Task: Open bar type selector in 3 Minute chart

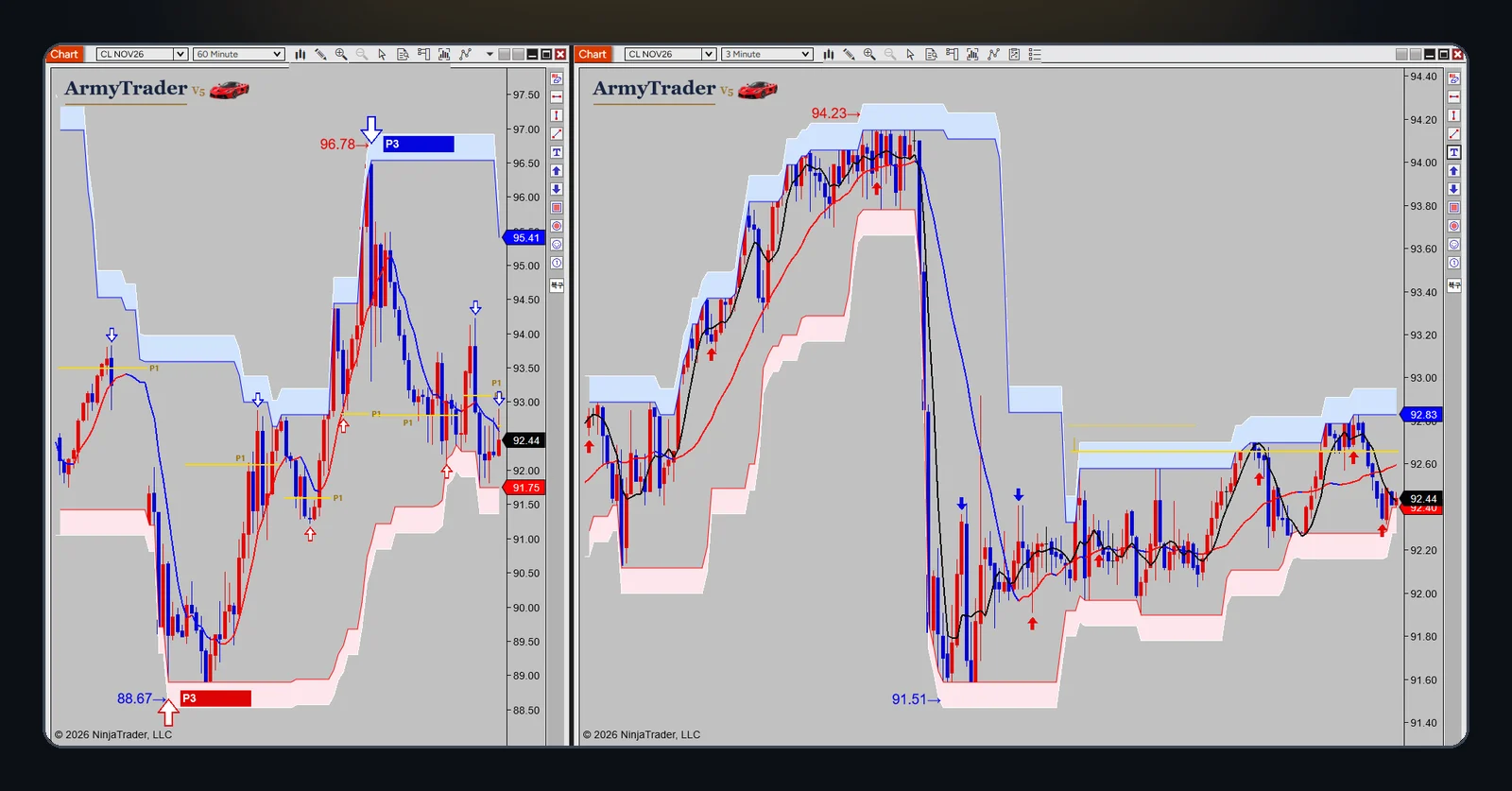Action: [828, 54]
